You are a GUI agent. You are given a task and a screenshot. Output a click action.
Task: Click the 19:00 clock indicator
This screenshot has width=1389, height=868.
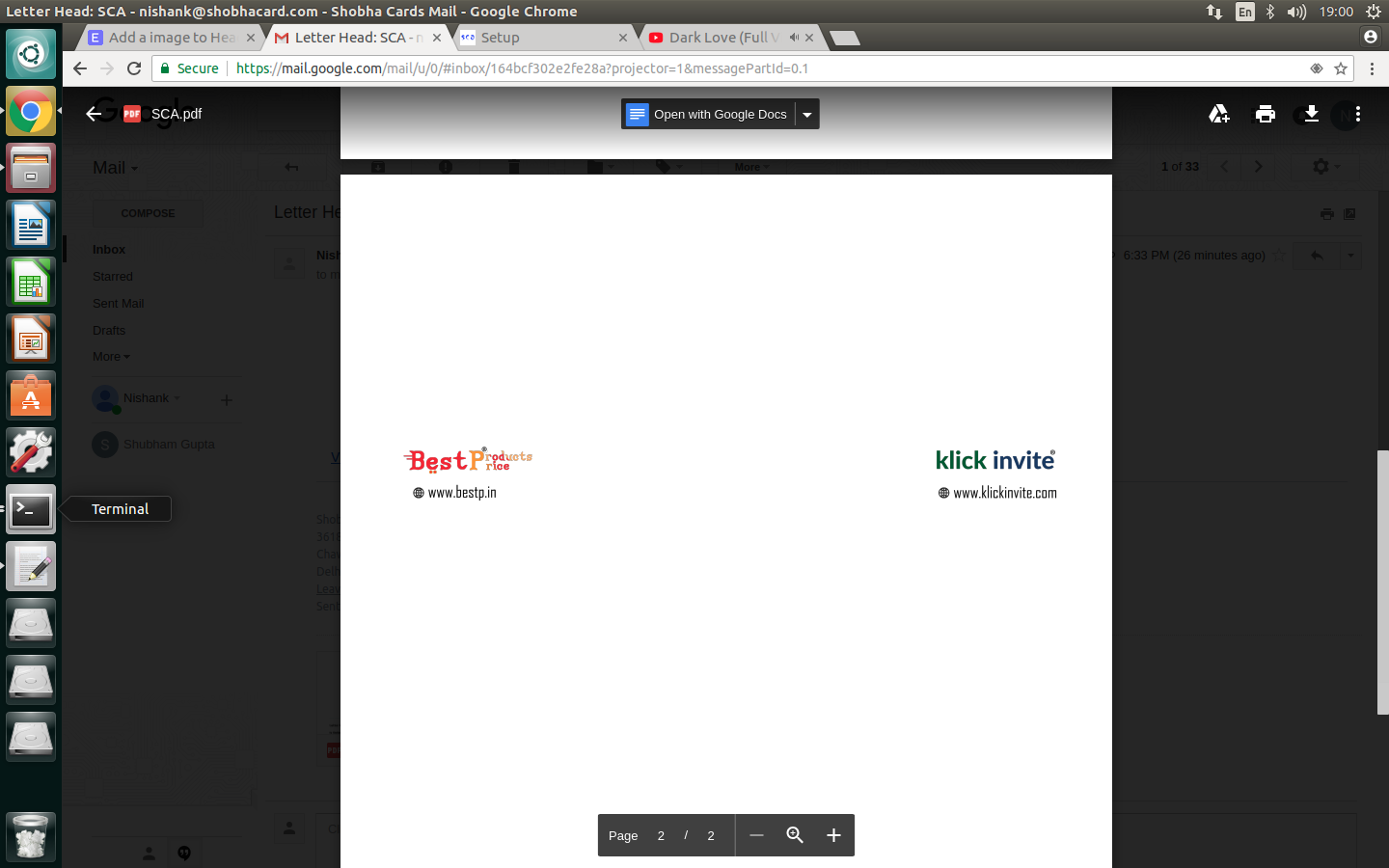pos(1336,12)
